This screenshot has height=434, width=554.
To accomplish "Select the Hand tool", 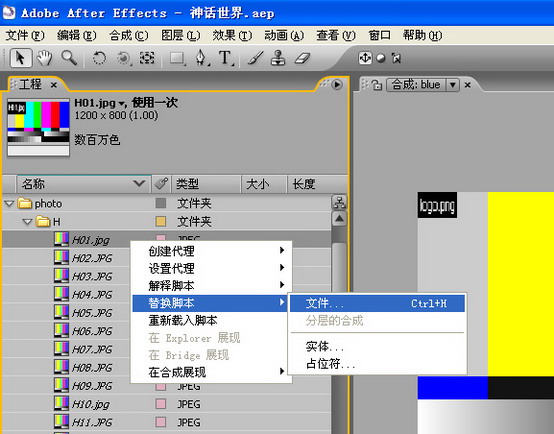I will click(44, 58).
